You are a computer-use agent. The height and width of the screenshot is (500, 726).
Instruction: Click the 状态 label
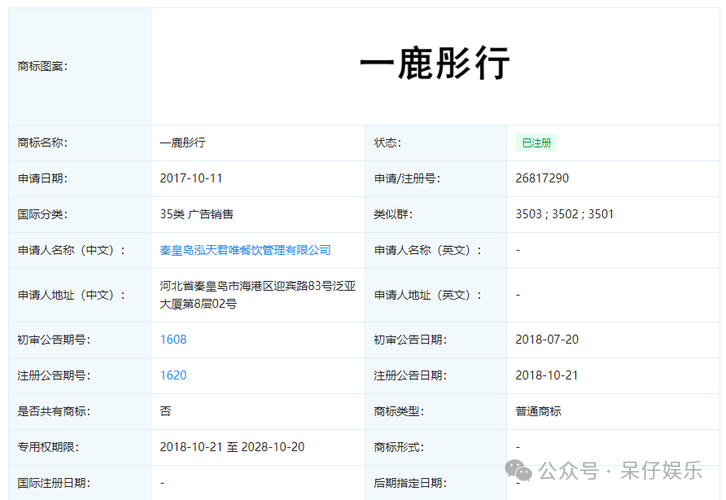pos(387,143)
